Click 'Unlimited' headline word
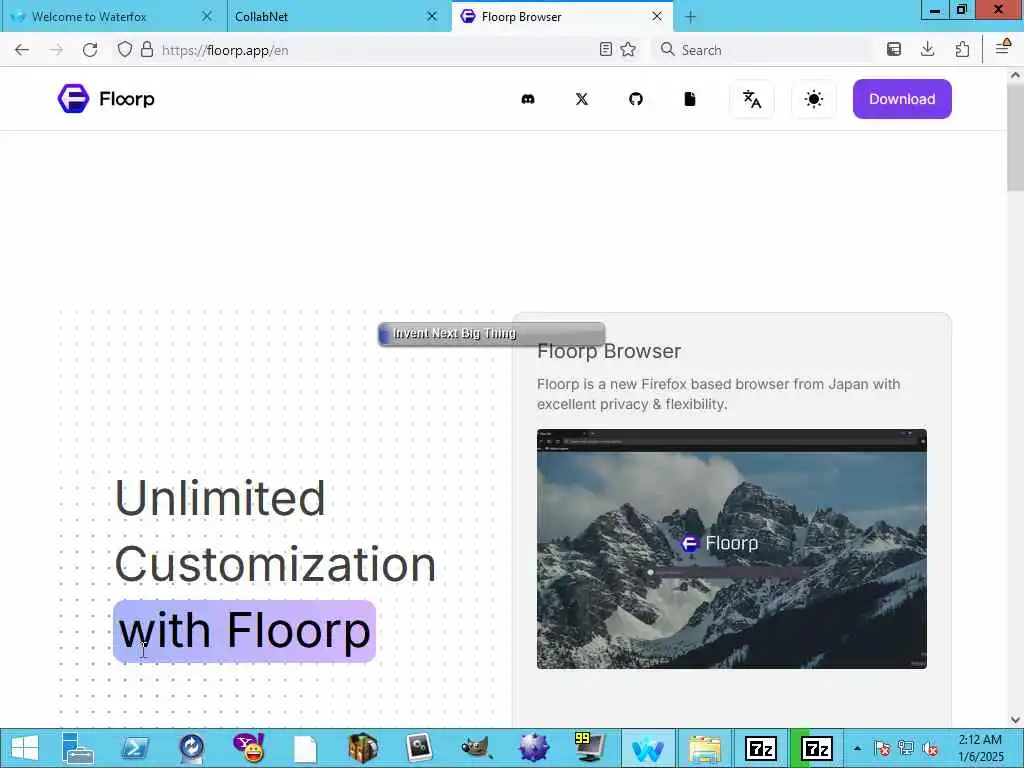This screenshot has height=768, width=1024. pos(219,499)
